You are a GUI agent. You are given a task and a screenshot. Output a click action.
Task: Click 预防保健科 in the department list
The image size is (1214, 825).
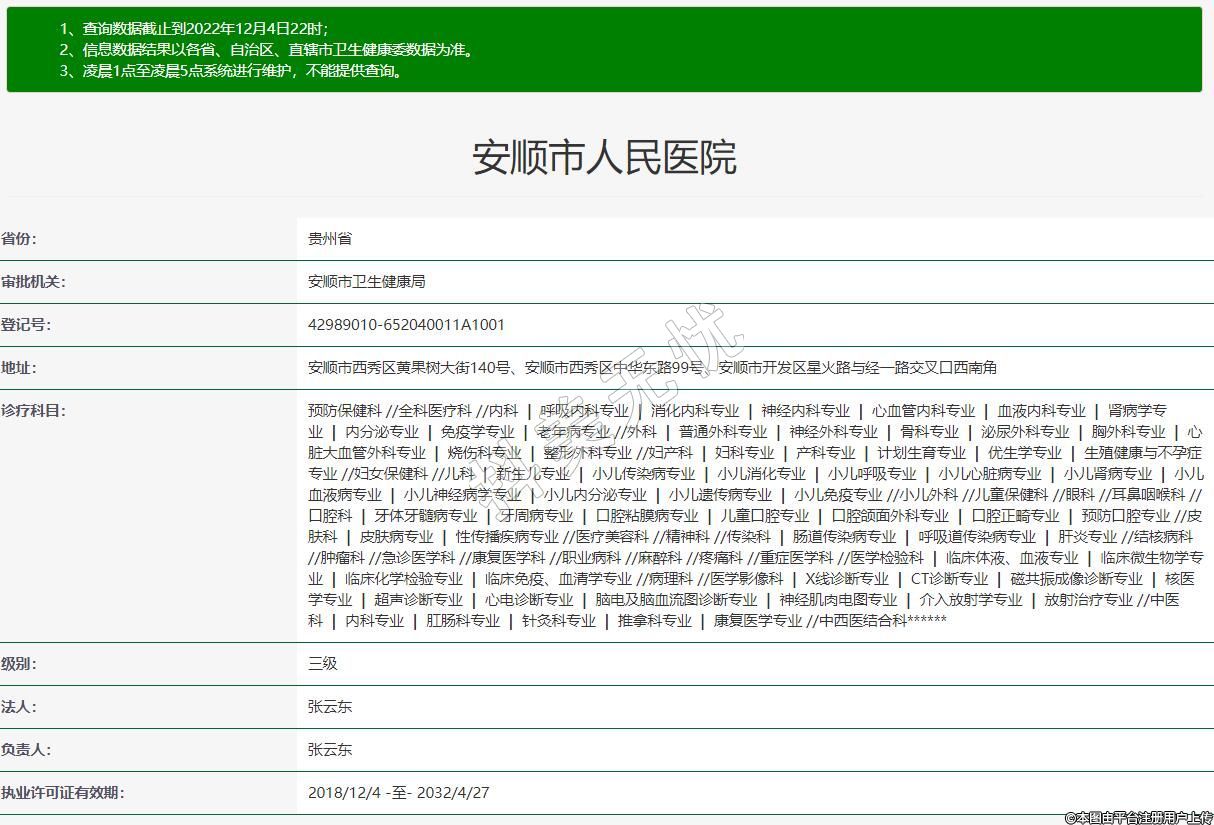pos(345,411)
